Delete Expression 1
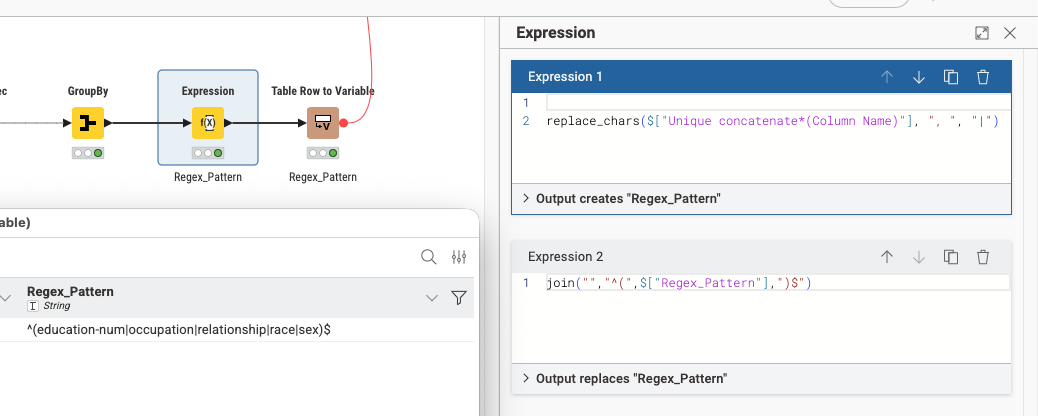Screen dimensions: 1038x416 (x=983, y=77)
